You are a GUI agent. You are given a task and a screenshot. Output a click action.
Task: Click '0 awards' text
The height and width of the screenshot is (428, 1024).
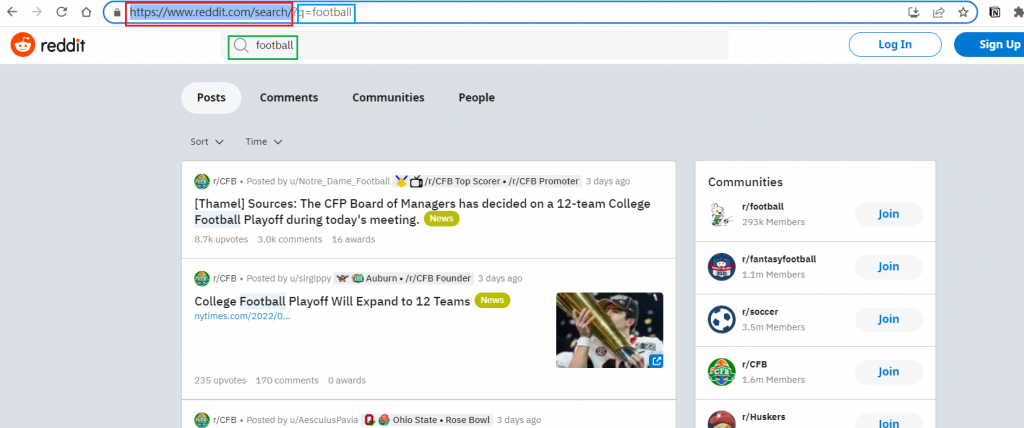(x=347, y=380)
